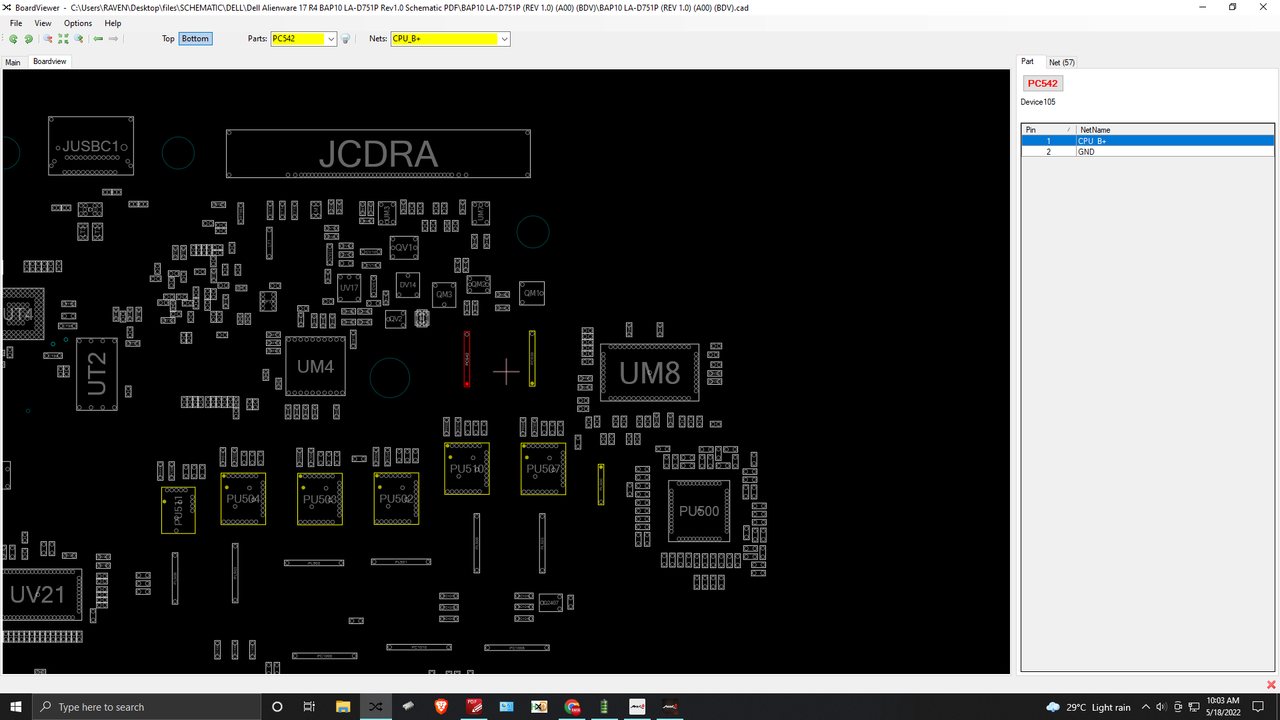Screen dimensions: 1280x720
Task: Open the clock showing 10:03 AM
Action: pos(1224,707)
